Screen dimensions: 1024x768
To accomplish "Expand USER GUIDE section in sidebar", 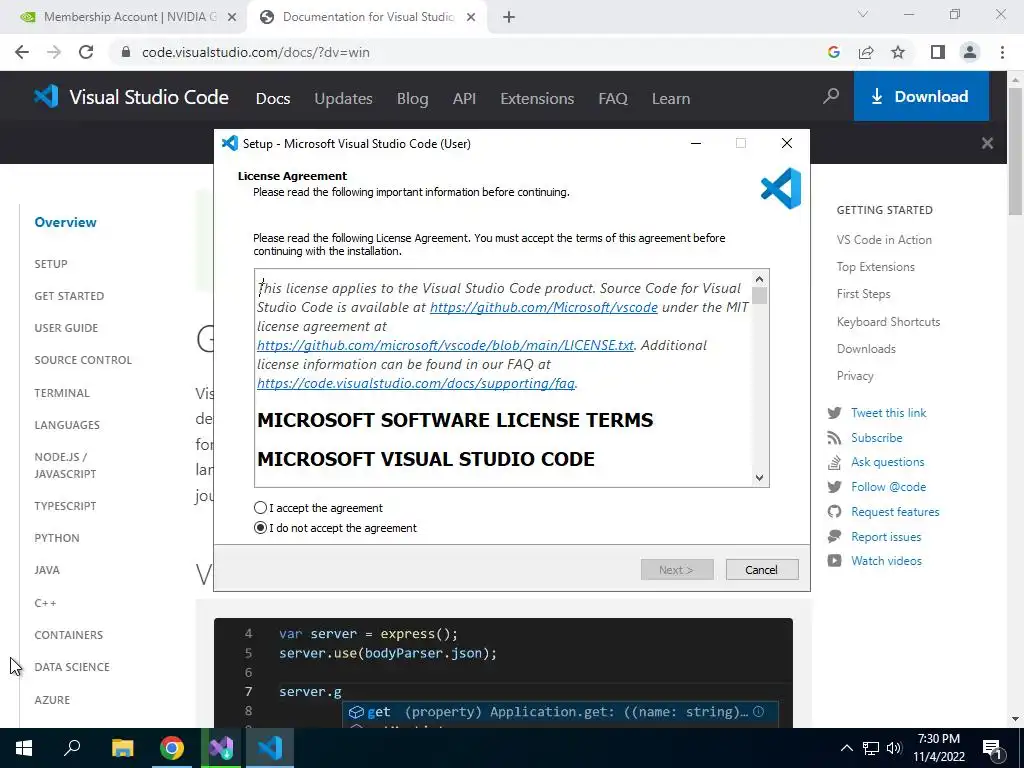I will [66, 328].
